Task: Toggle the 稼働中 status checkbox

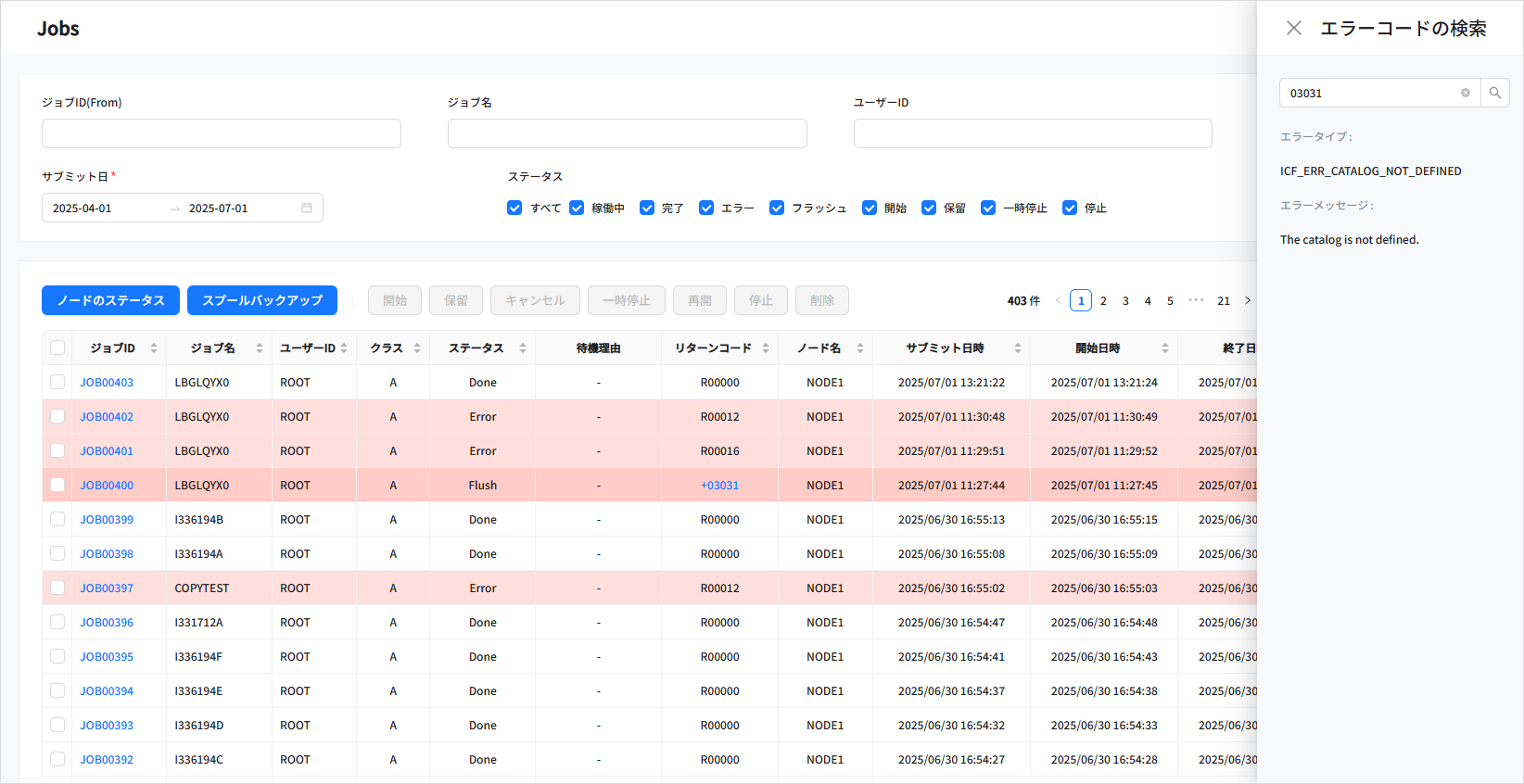Action: (x=577, y=208)
